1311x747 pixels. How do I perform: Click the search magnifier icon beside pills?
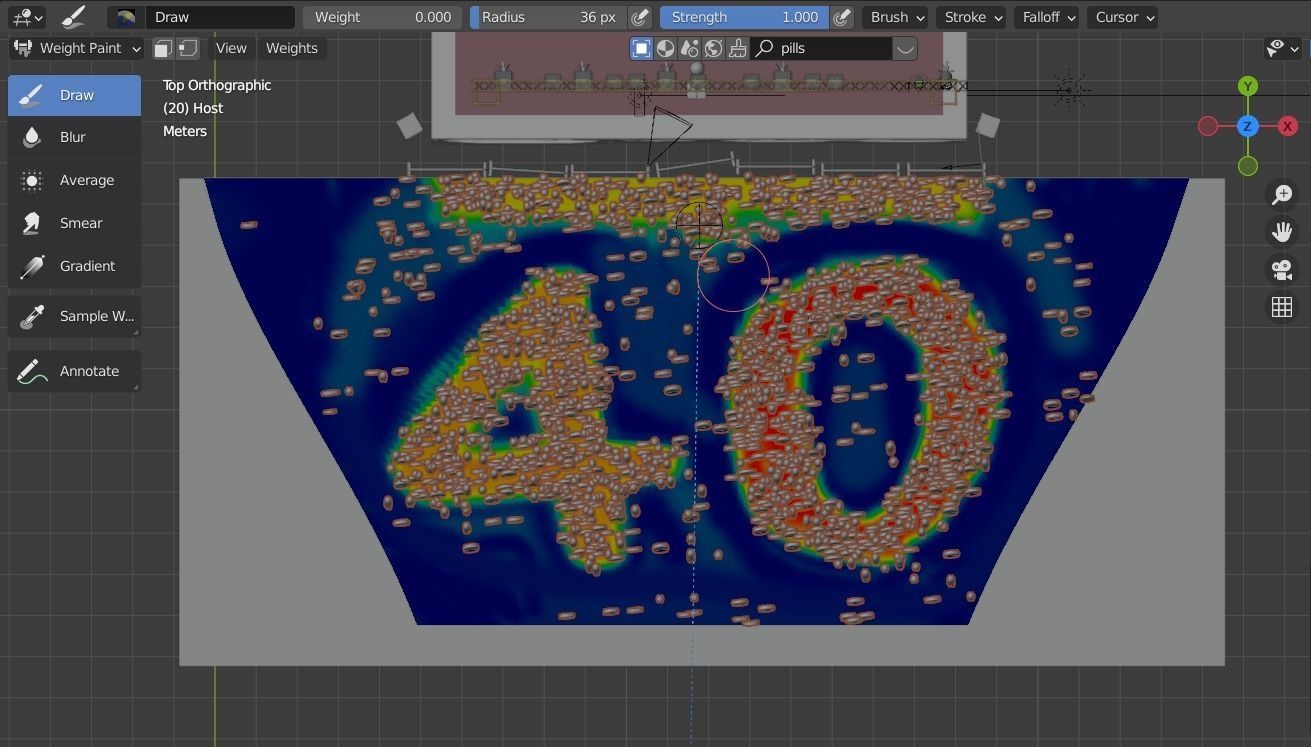[x=765, y=48]
